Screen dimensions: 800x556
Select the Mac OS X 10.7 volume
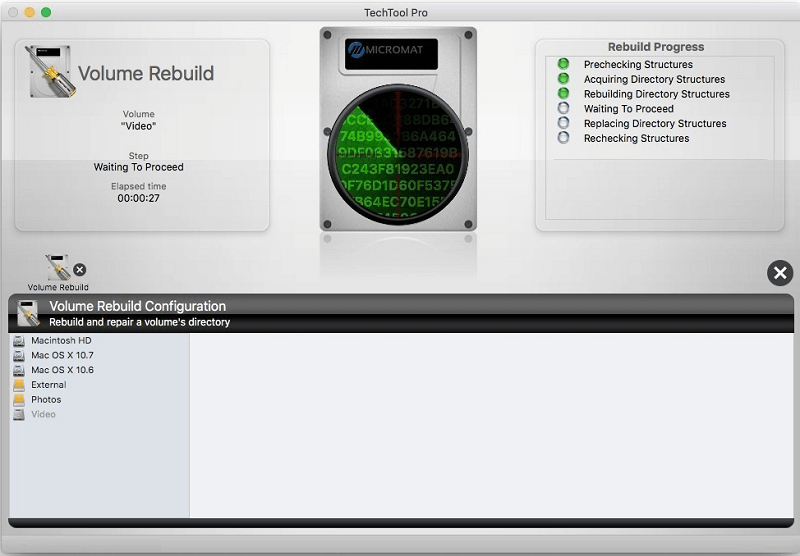62,355
